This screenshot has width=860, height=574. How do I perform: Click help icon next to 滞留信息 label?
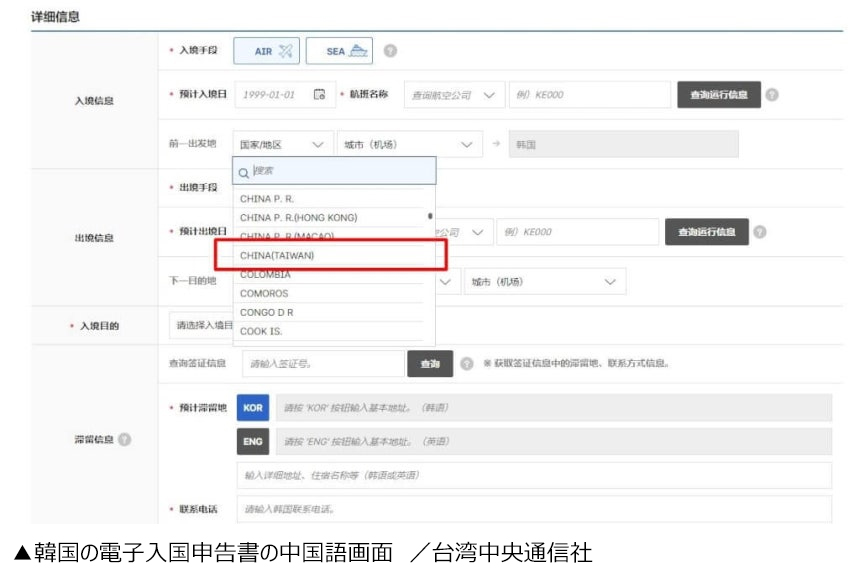[x=125, y=440]
